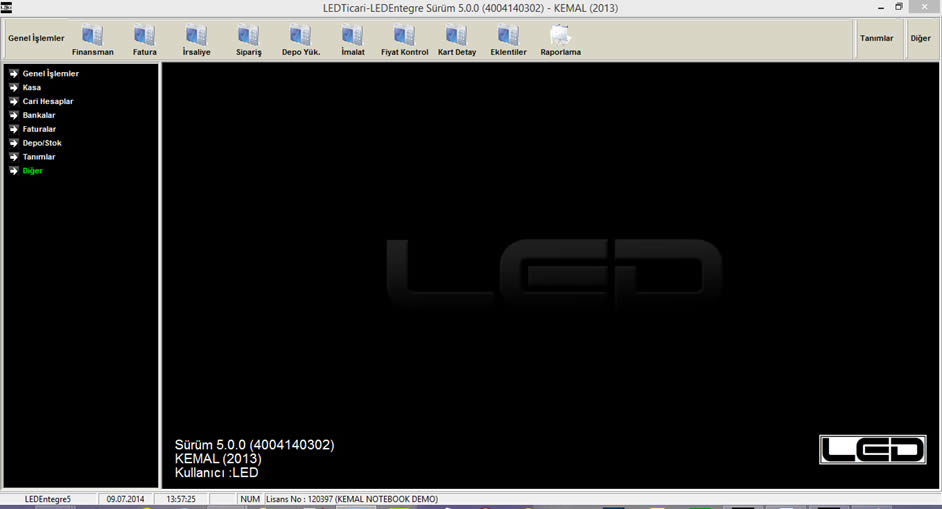The width and height of the screenshot is (942, 509).
Task: Click arrow icon beside Faturalar
Action: (14, 129)
